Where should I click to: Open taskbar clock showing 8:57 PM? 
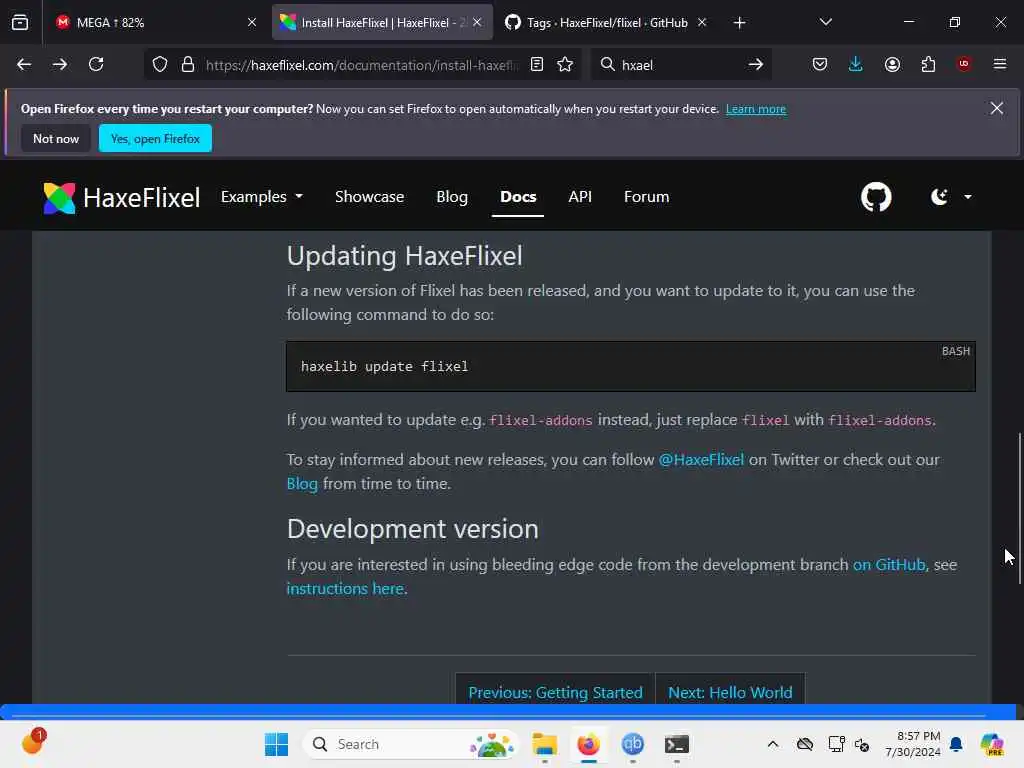912,744
